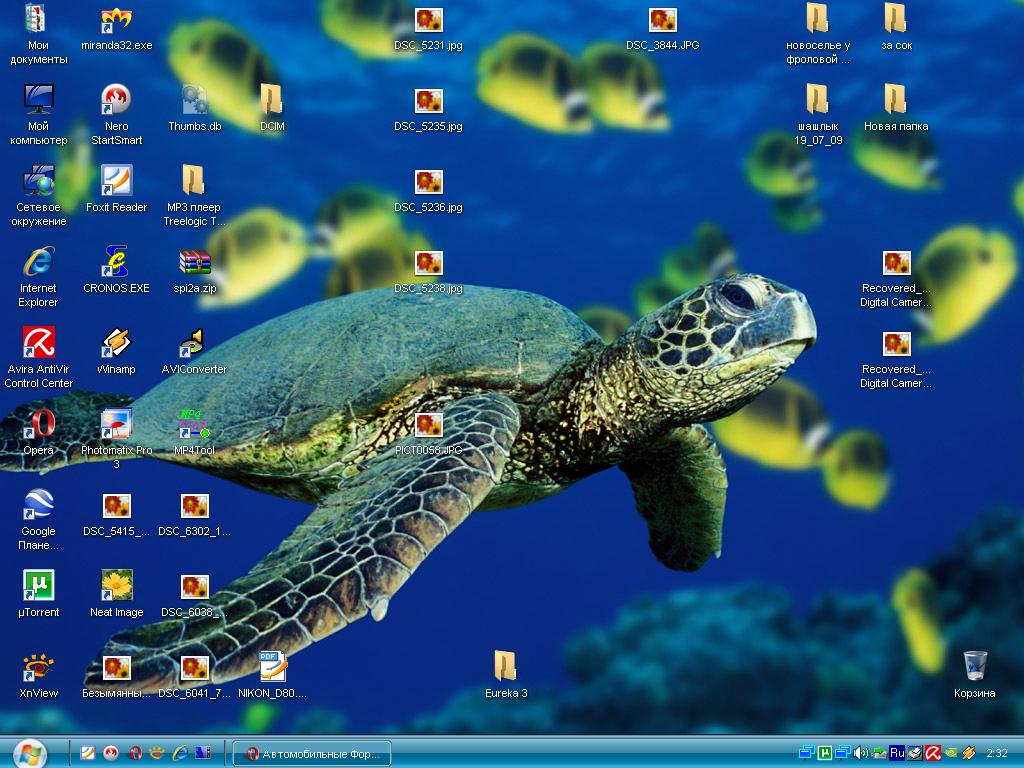Open the Ru language indicator menu

pos(897,753)
